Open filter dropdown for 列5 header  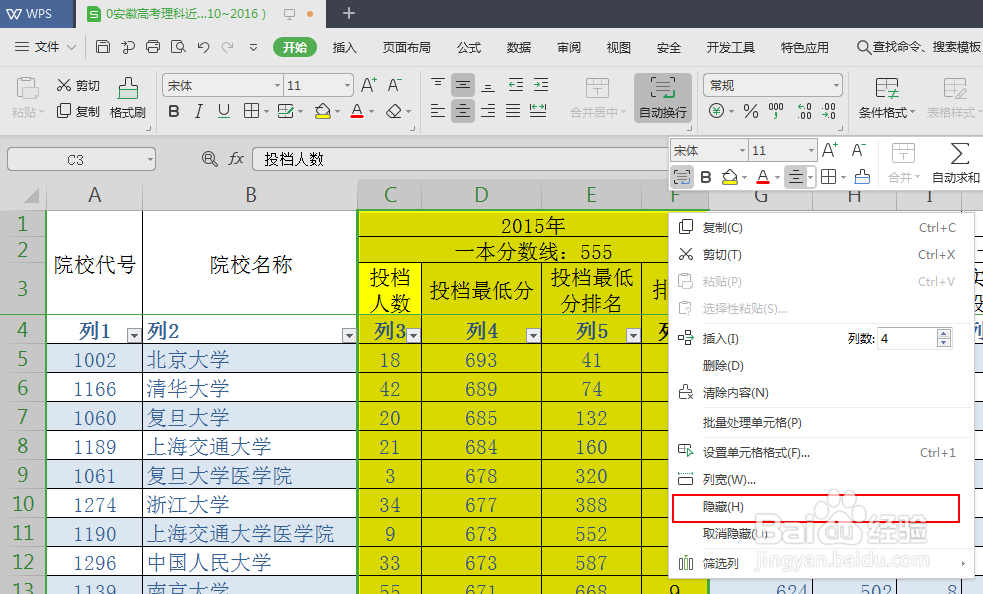(x=633, y=336)
